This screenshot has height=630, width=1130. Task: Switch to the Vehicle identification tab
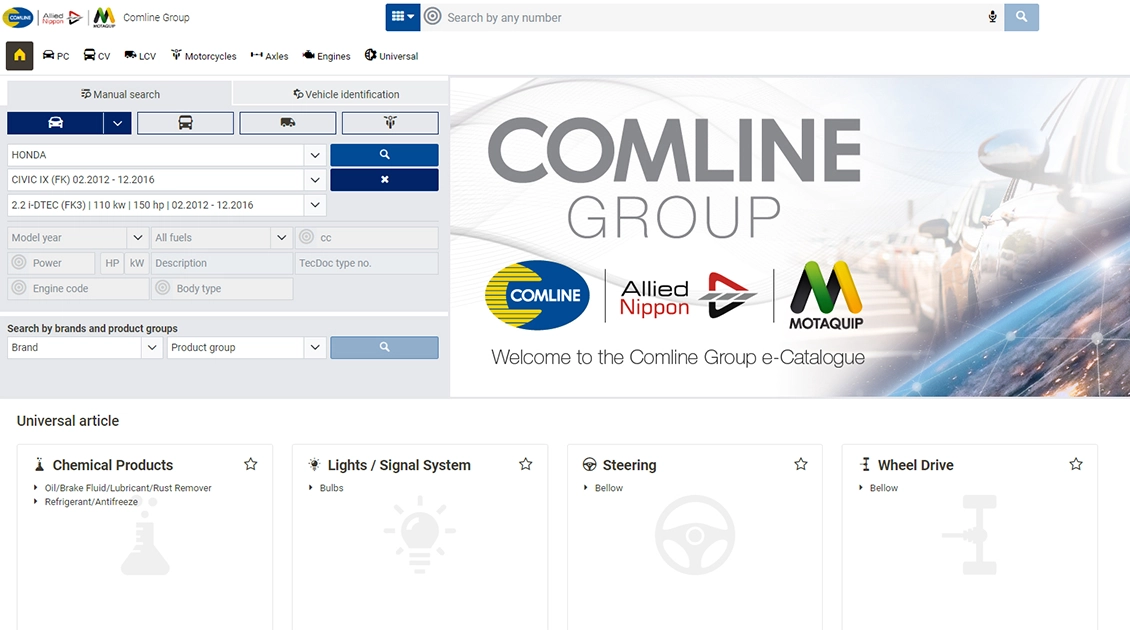(x=346, y=94)
